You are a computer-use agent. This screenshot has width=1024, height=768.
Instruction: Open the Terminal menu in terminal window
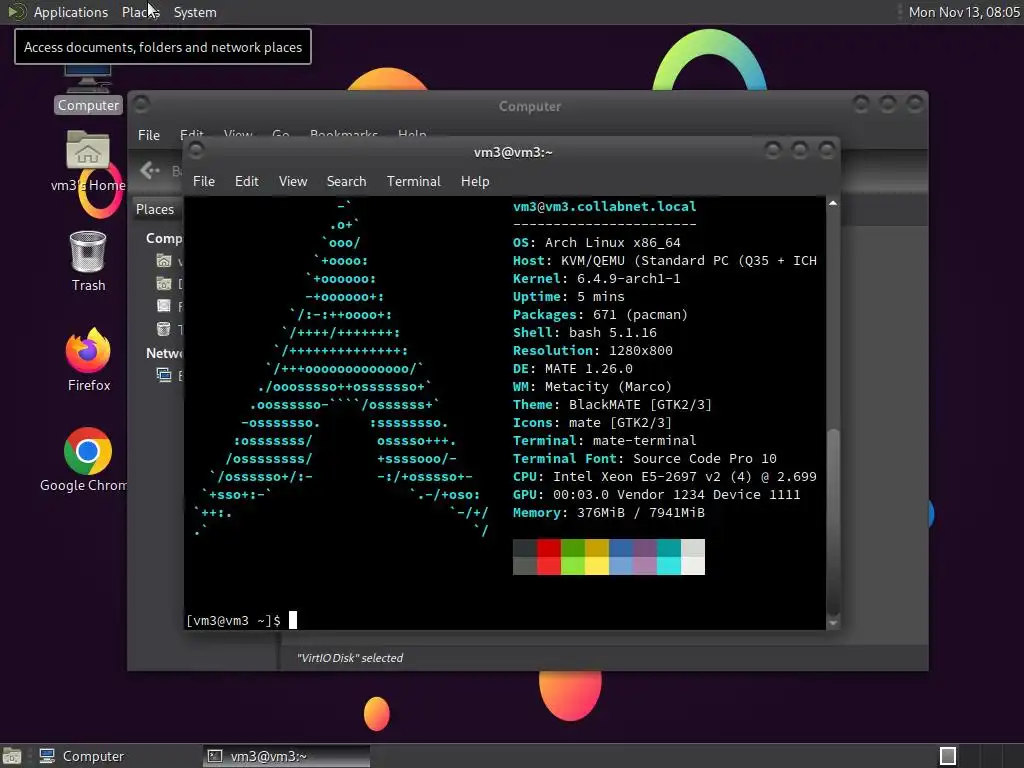coord(413,181)
